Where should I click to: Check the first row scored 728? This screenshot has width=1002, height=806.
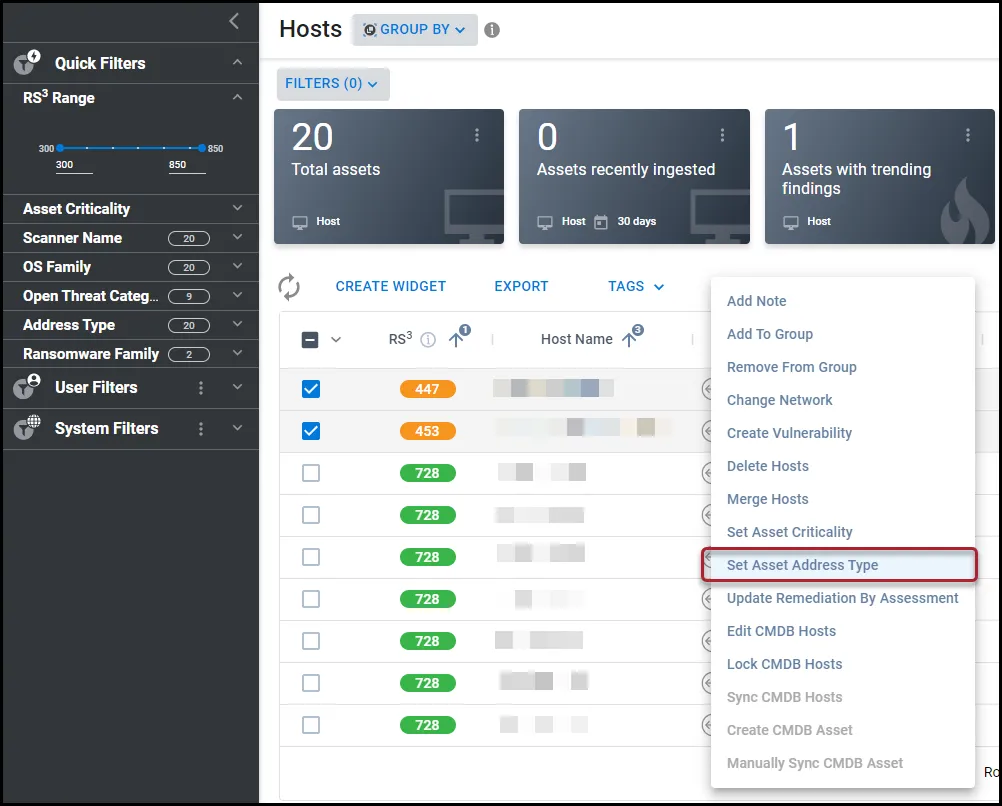click(x=311, y=473)
